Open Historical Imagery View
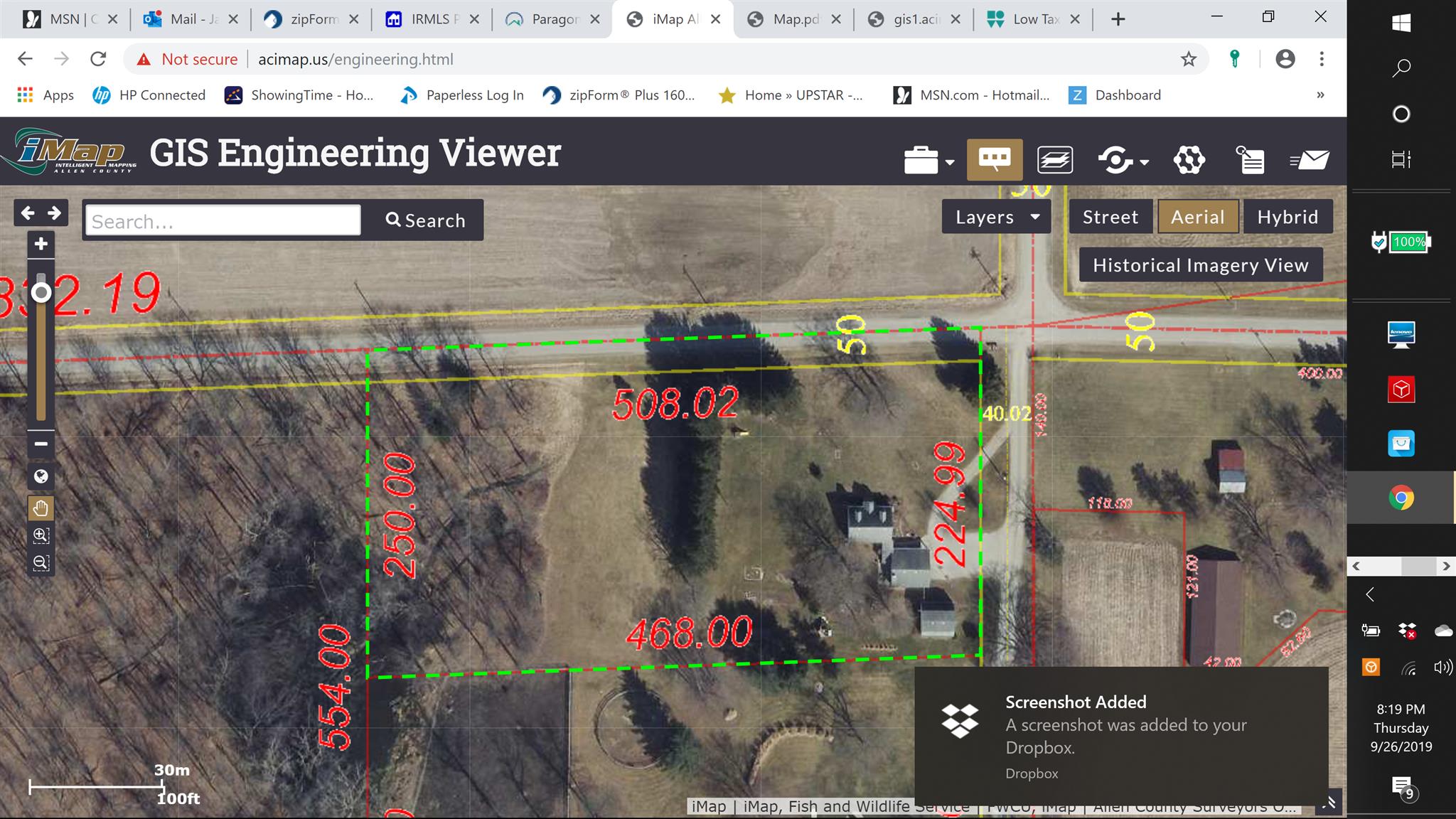The width and height of the screenshot is (1456, 819). tap(1201, 265)
